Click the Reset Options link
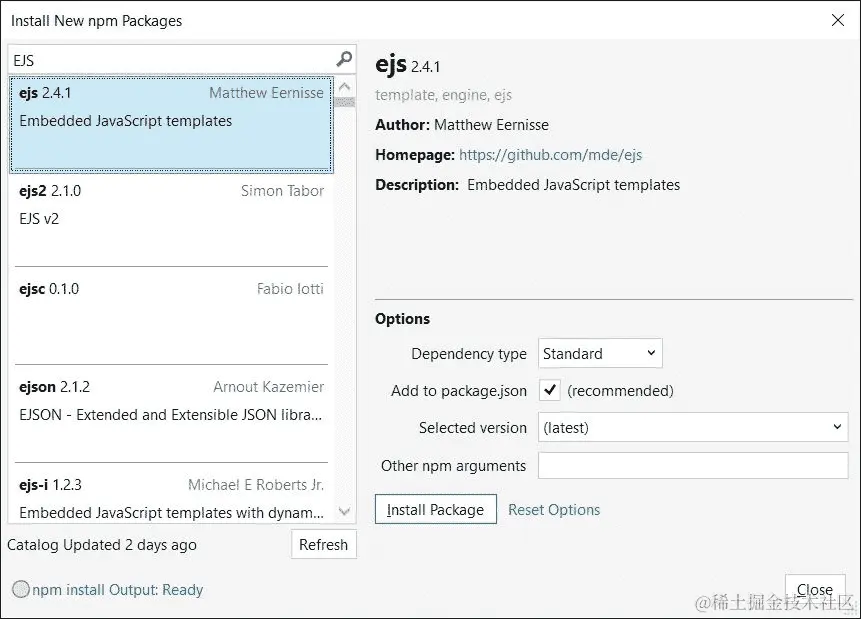The width and height of the screenshot is (861, 619). [x=554, y=509]
